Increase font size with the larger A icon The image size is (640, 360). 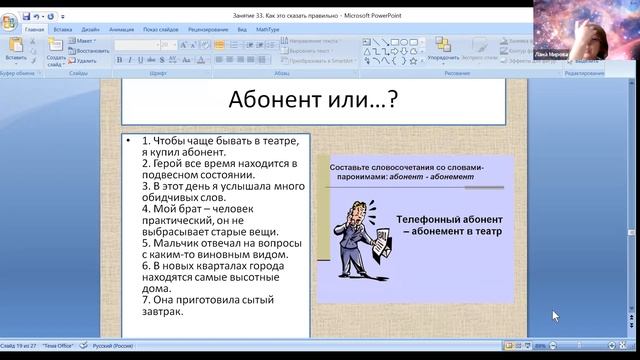(x=184, y=45)
